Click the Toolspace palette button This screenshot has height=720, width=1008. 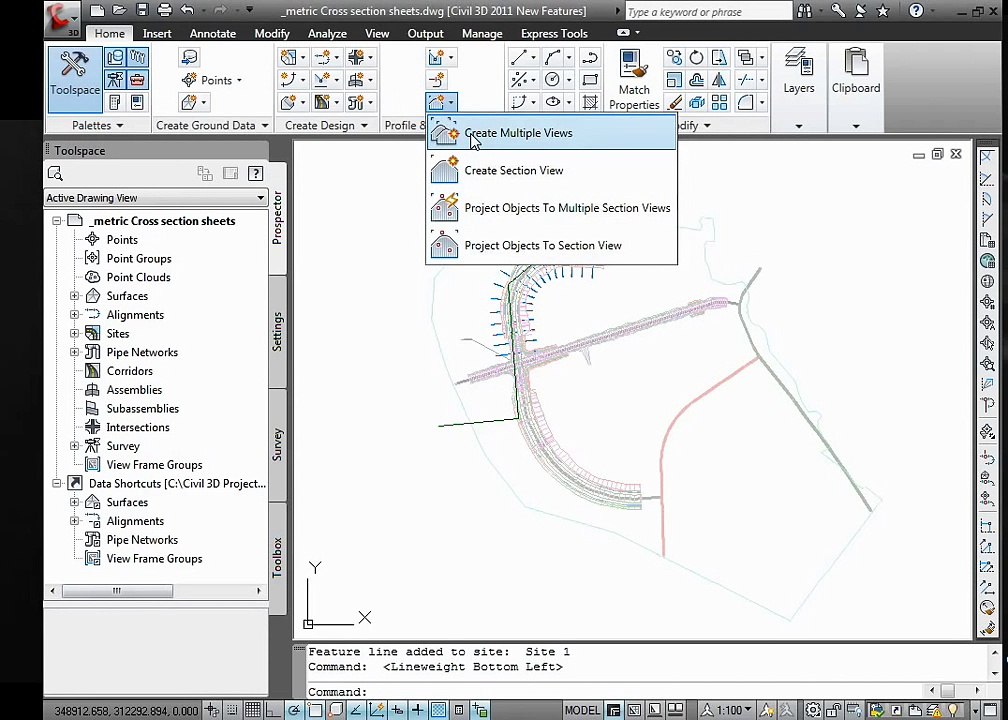click(75, 80)
